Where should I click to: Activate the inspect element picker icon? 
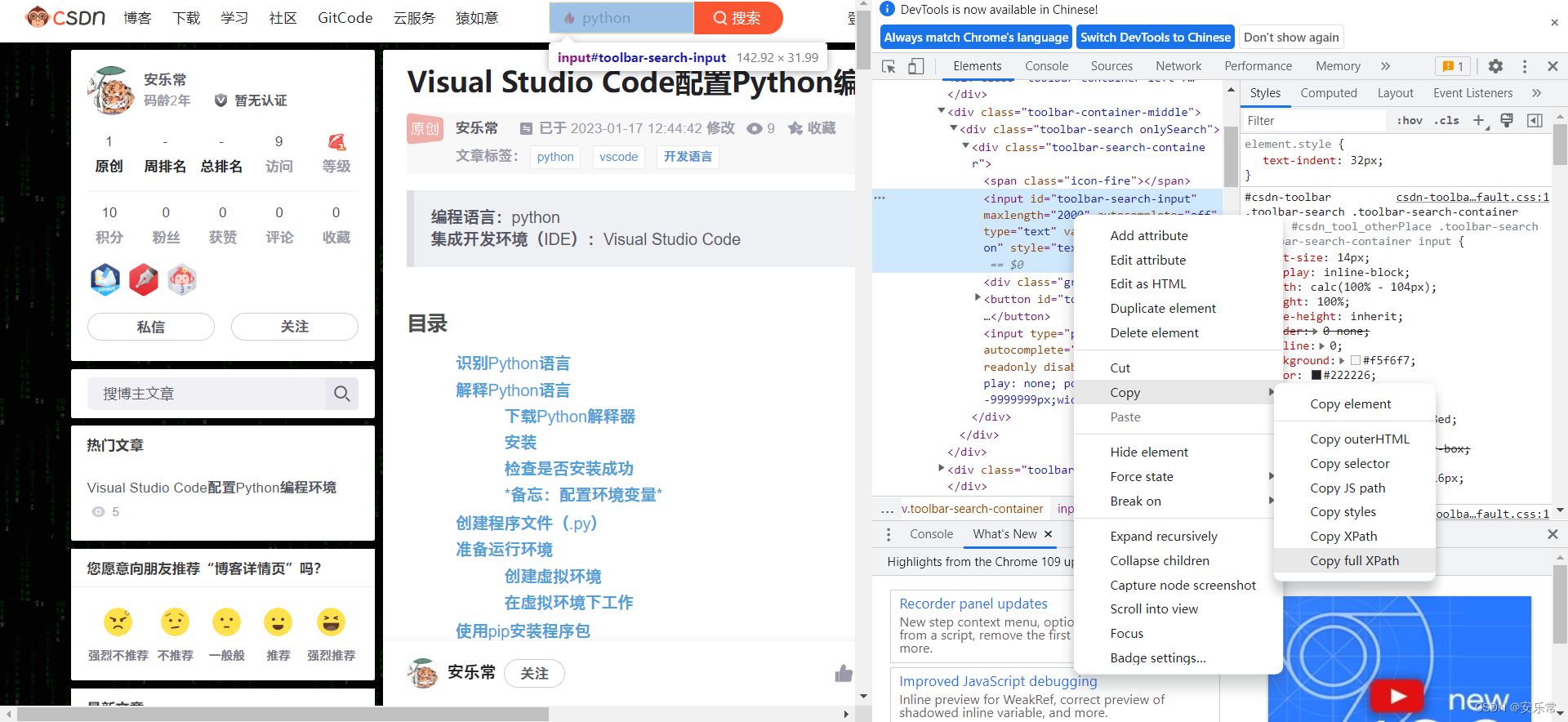[889, 66]
